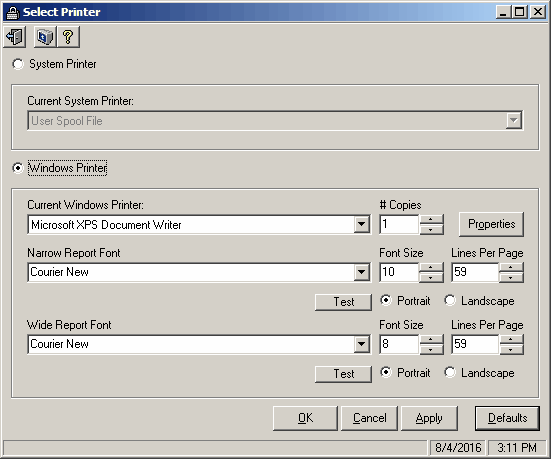Click the Narrow Report Font Size field
The width and height of the screenshot is (551, 459).
400,272
